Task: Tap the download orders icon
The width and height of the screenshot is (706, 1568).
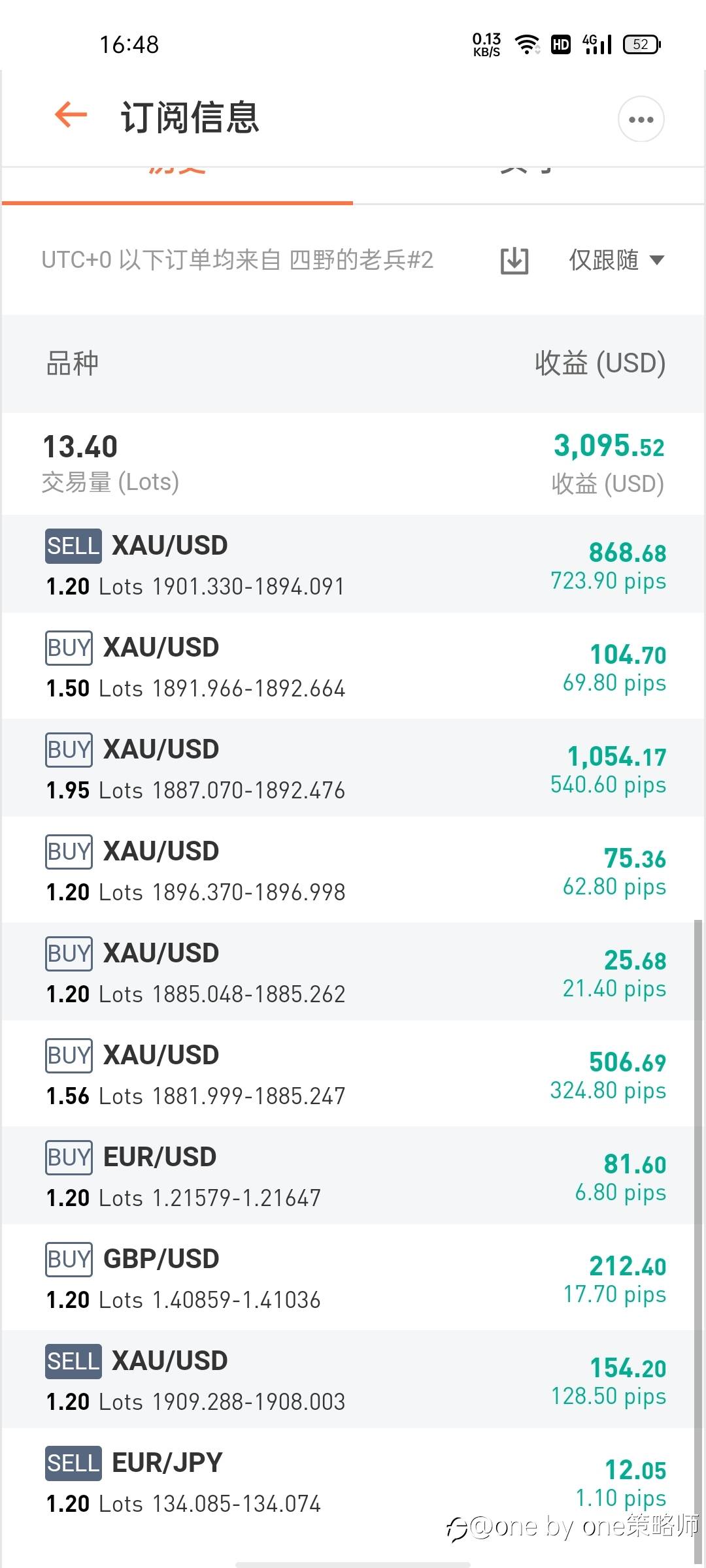Action: (514, 261)
